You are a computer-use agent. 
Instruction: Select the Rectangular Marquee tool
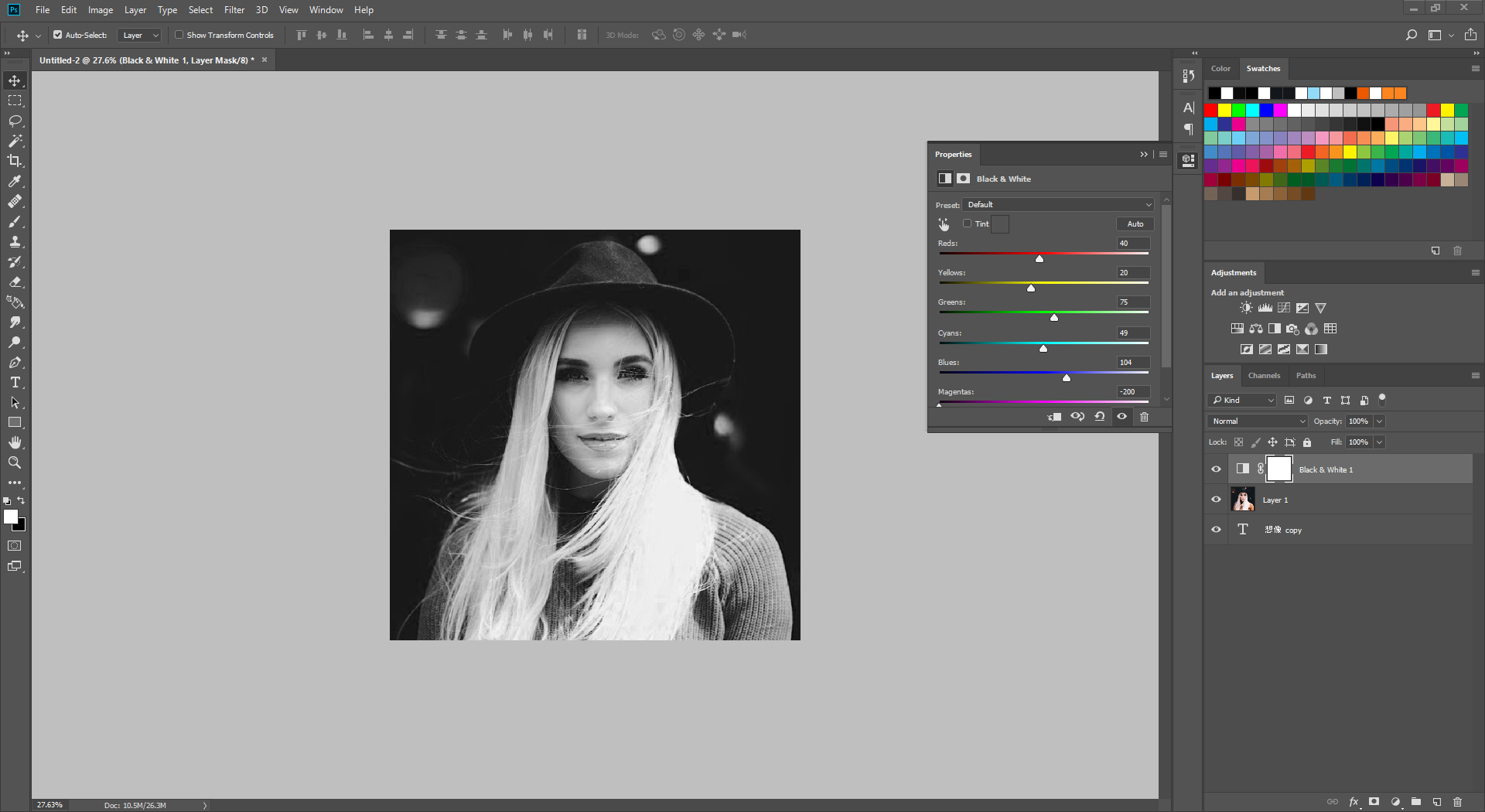(15, 101)
